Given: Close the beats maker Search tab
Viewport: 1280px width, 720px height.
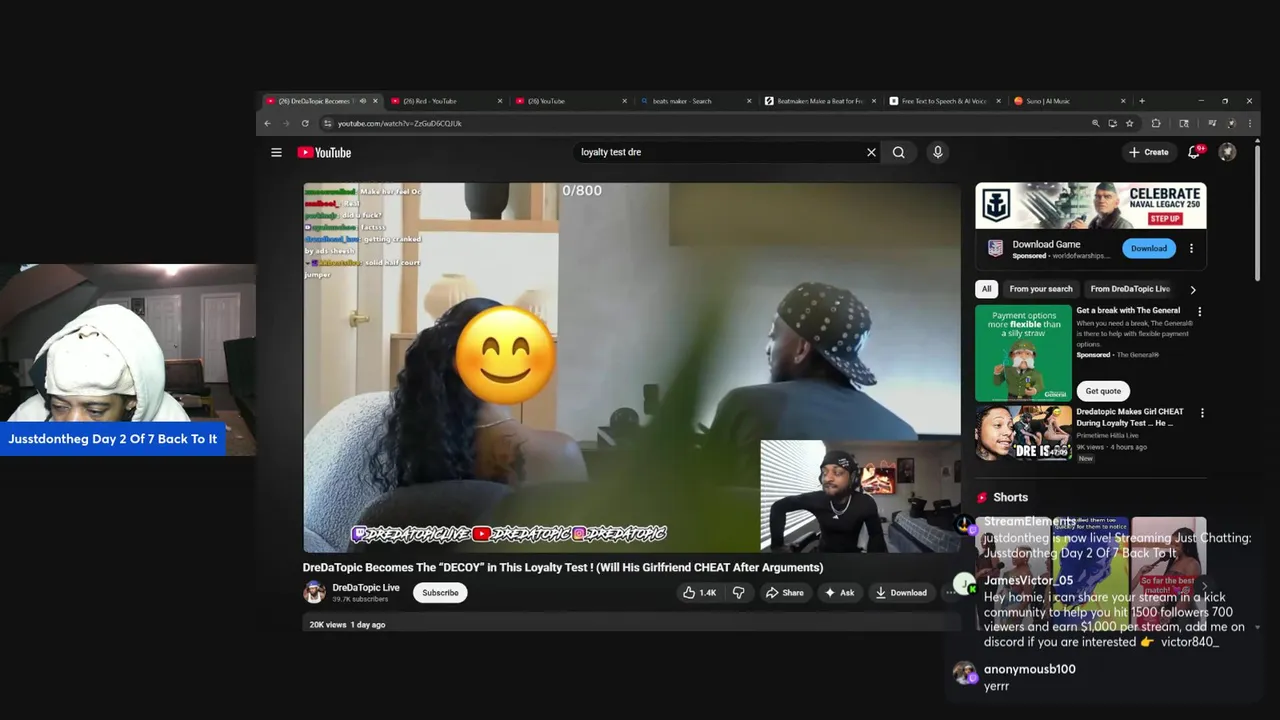Looking at the screenshot, I should (749, 101).
